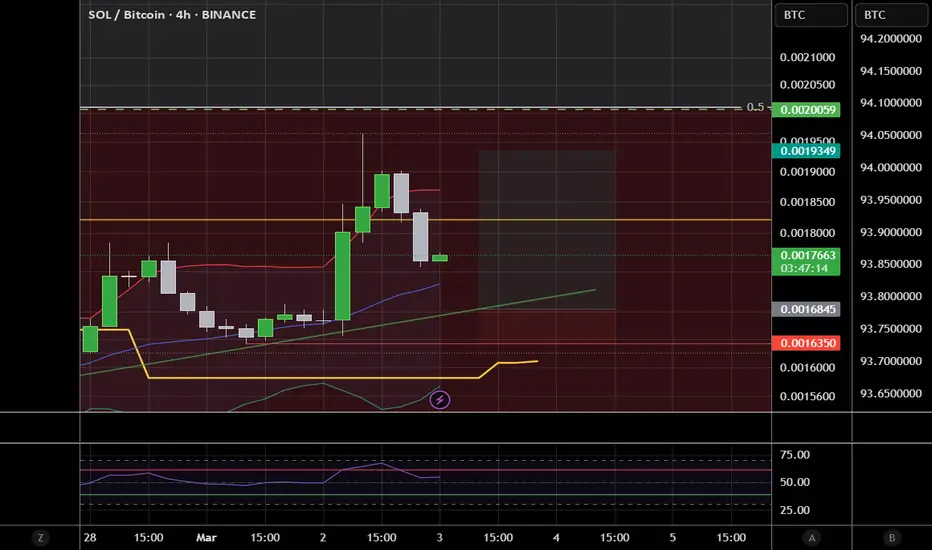Viewport: 932px width, 550px height.
Task: Click 93.8000000 on the far-right scale
Action: 891,296
